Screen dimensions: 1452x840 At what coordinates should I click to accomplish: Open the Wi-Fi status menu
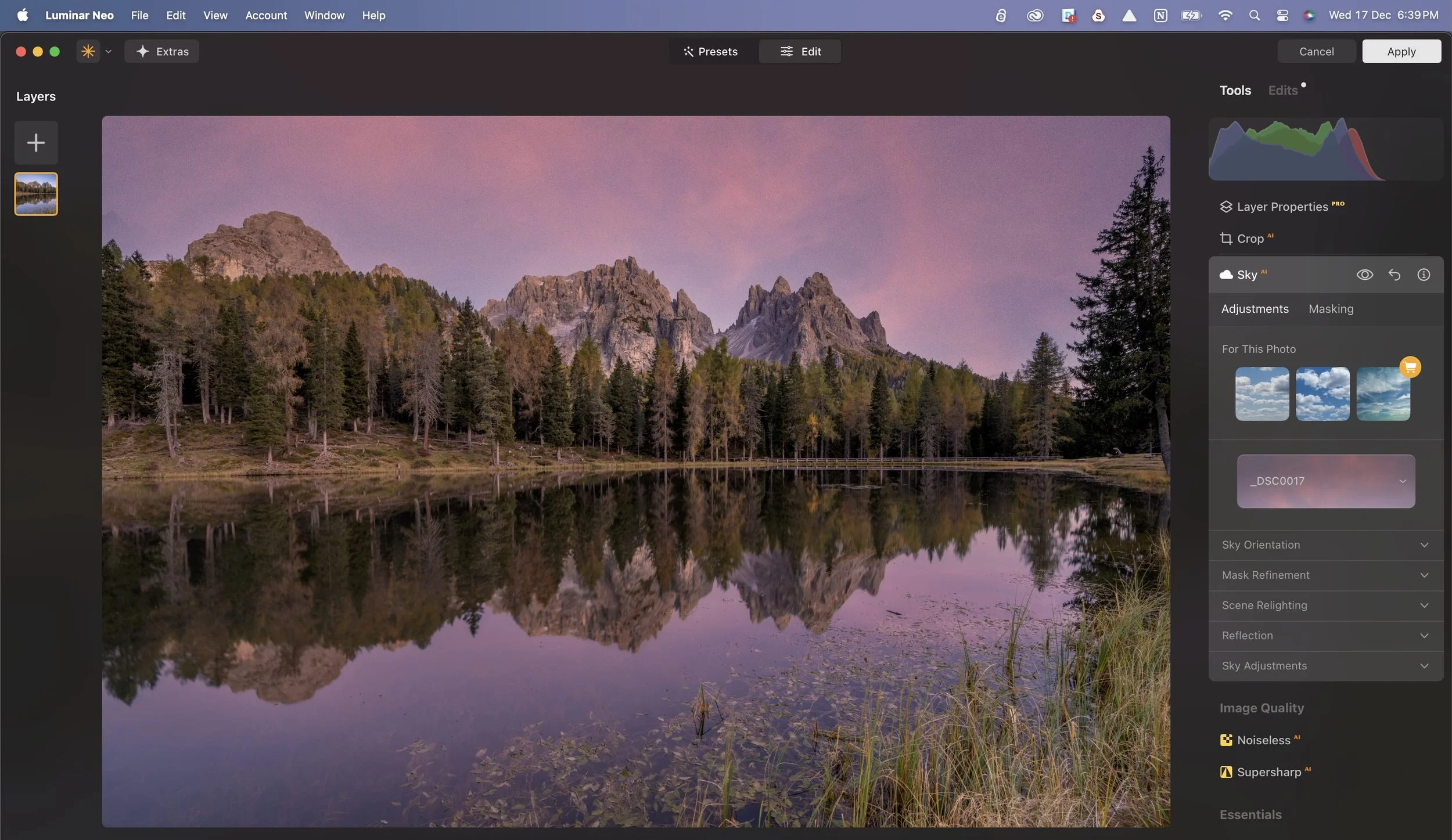1225,15
